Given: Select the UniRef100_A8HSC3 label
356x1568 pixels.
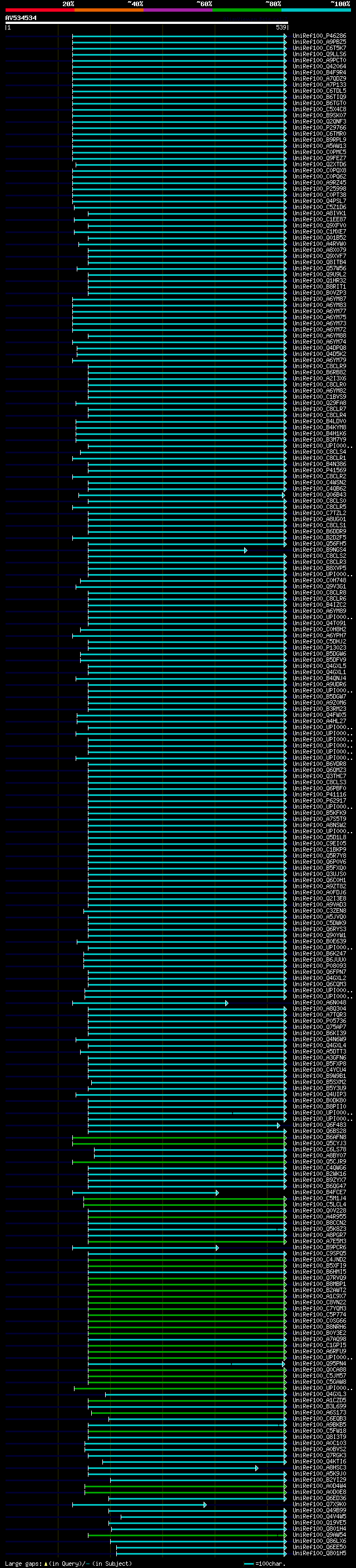Looking at the screenshot, I should [319, 1468].
